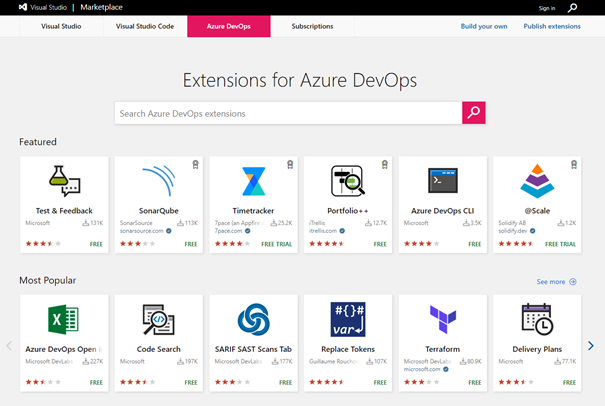
Task: Click the Code Search card title
Action: [x=159, y=349]
